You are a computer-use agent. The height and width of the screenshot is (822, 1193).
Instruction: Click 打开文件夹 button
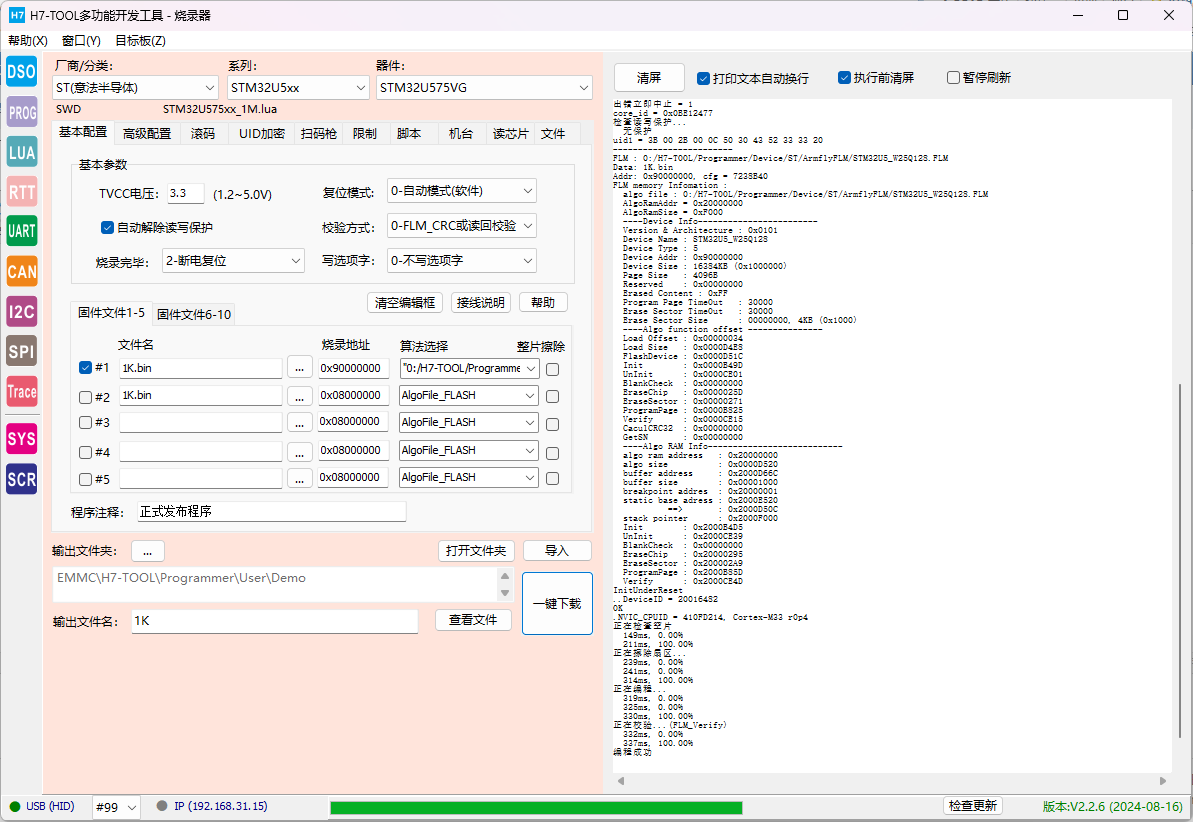point(476,551)
